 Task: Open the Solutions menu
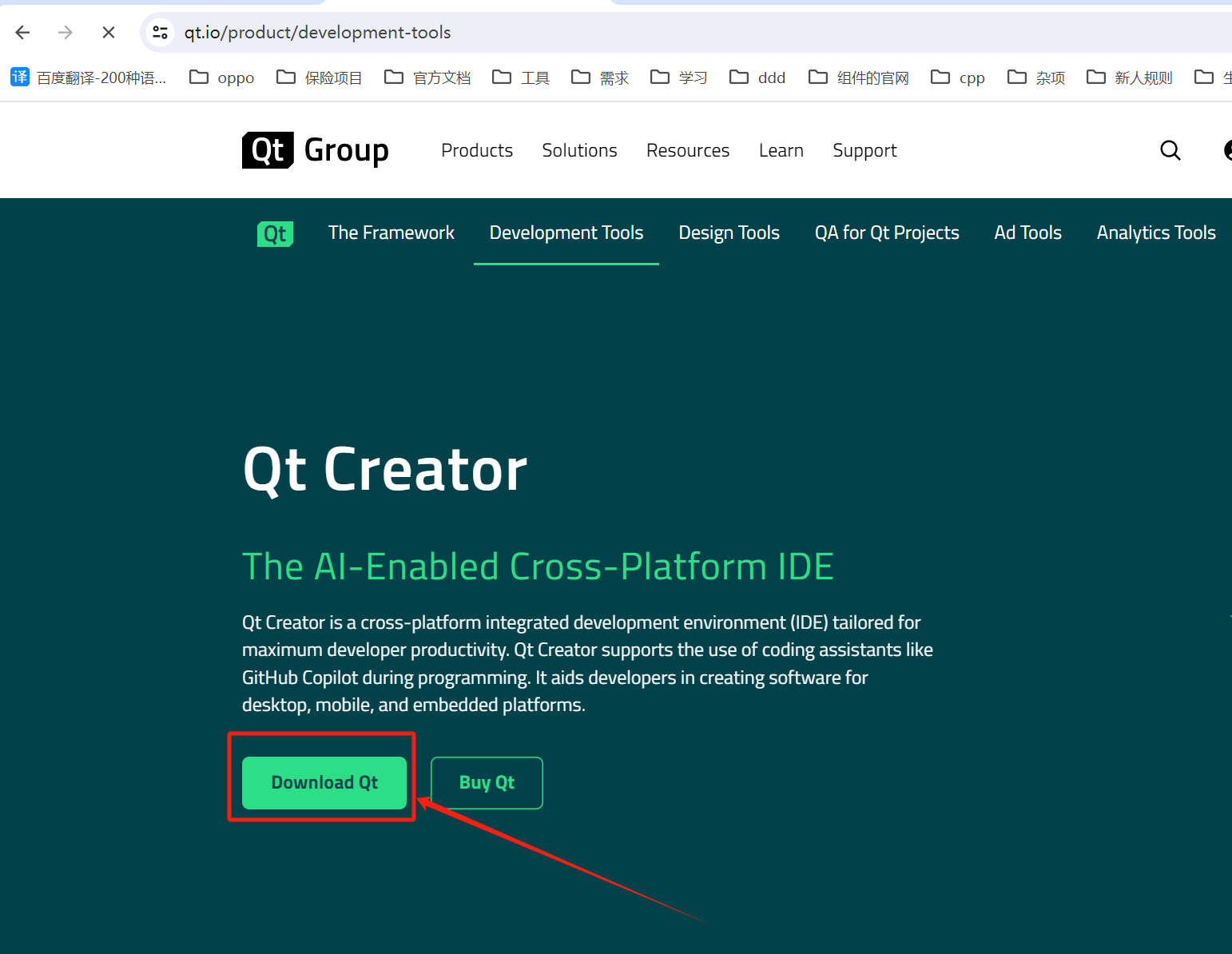click(579, 150)
